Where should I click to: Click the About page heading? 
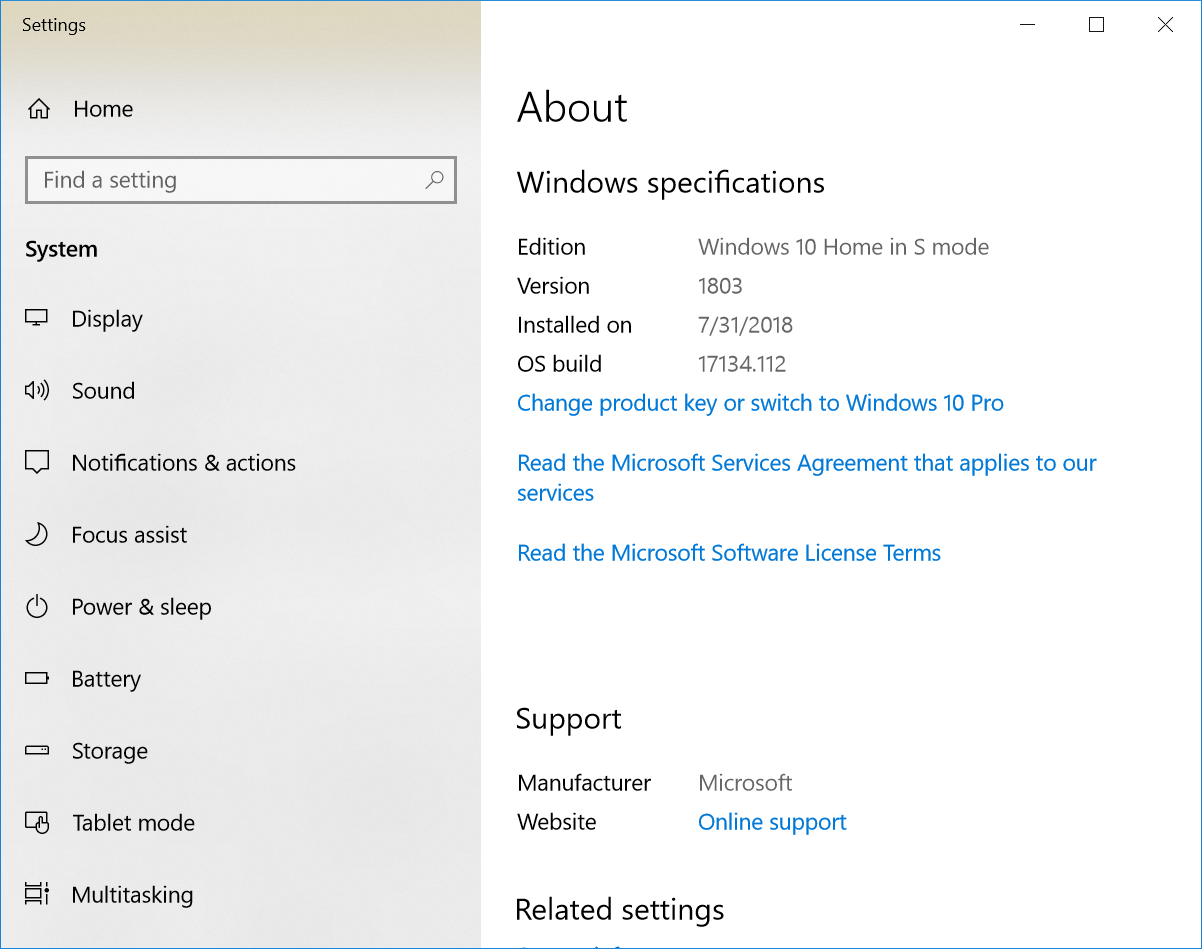tap(573, 108)
